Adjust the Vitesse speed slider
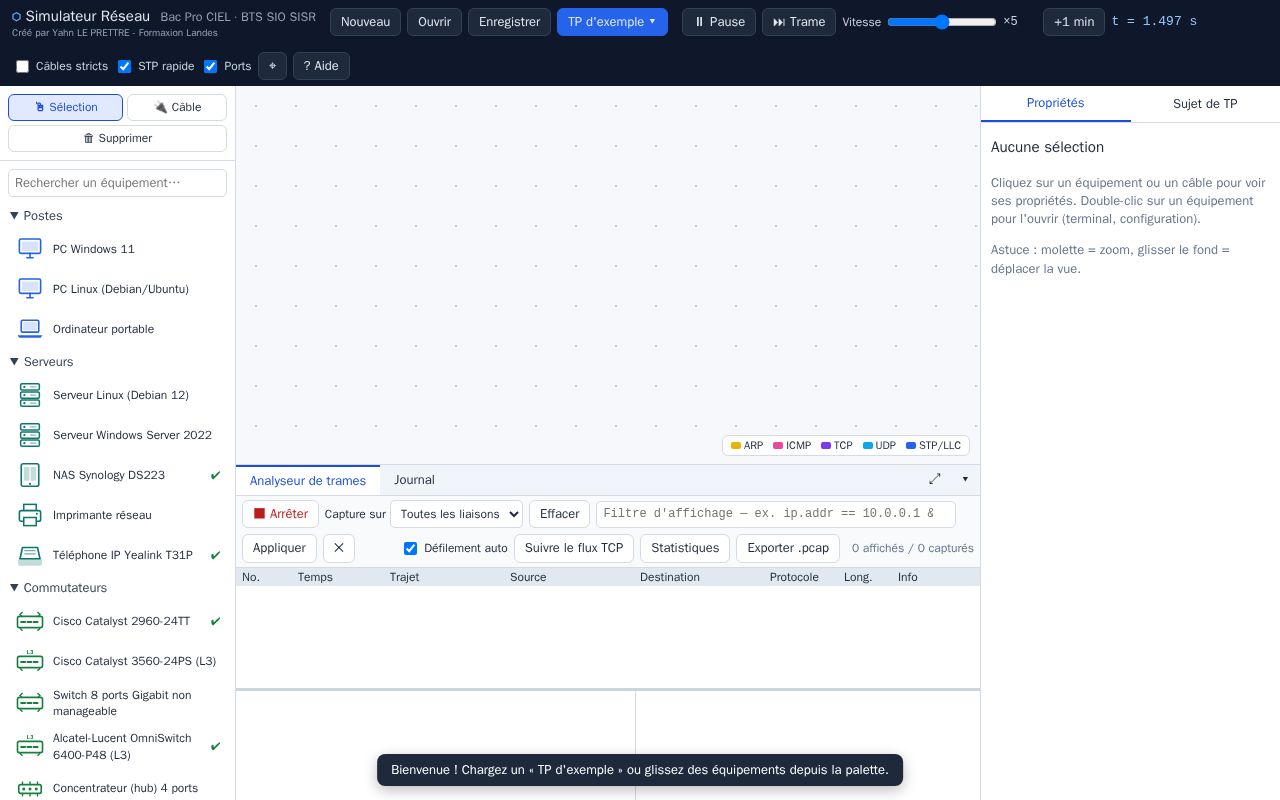1280x800 pixels. coord(942,22)
